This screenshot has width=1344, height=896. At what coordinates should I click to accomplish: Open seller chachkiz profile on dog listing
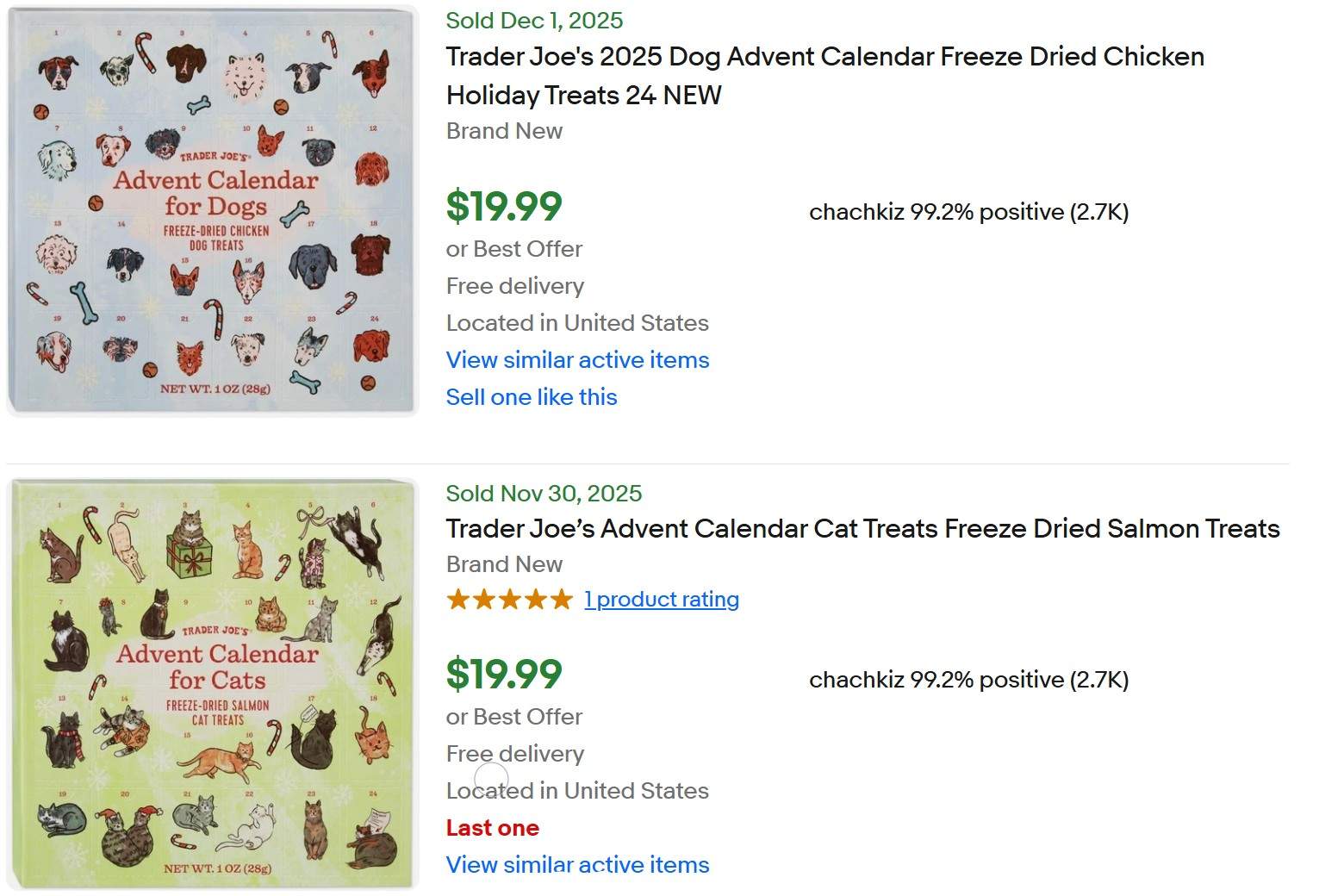click(x=969, y=212)
